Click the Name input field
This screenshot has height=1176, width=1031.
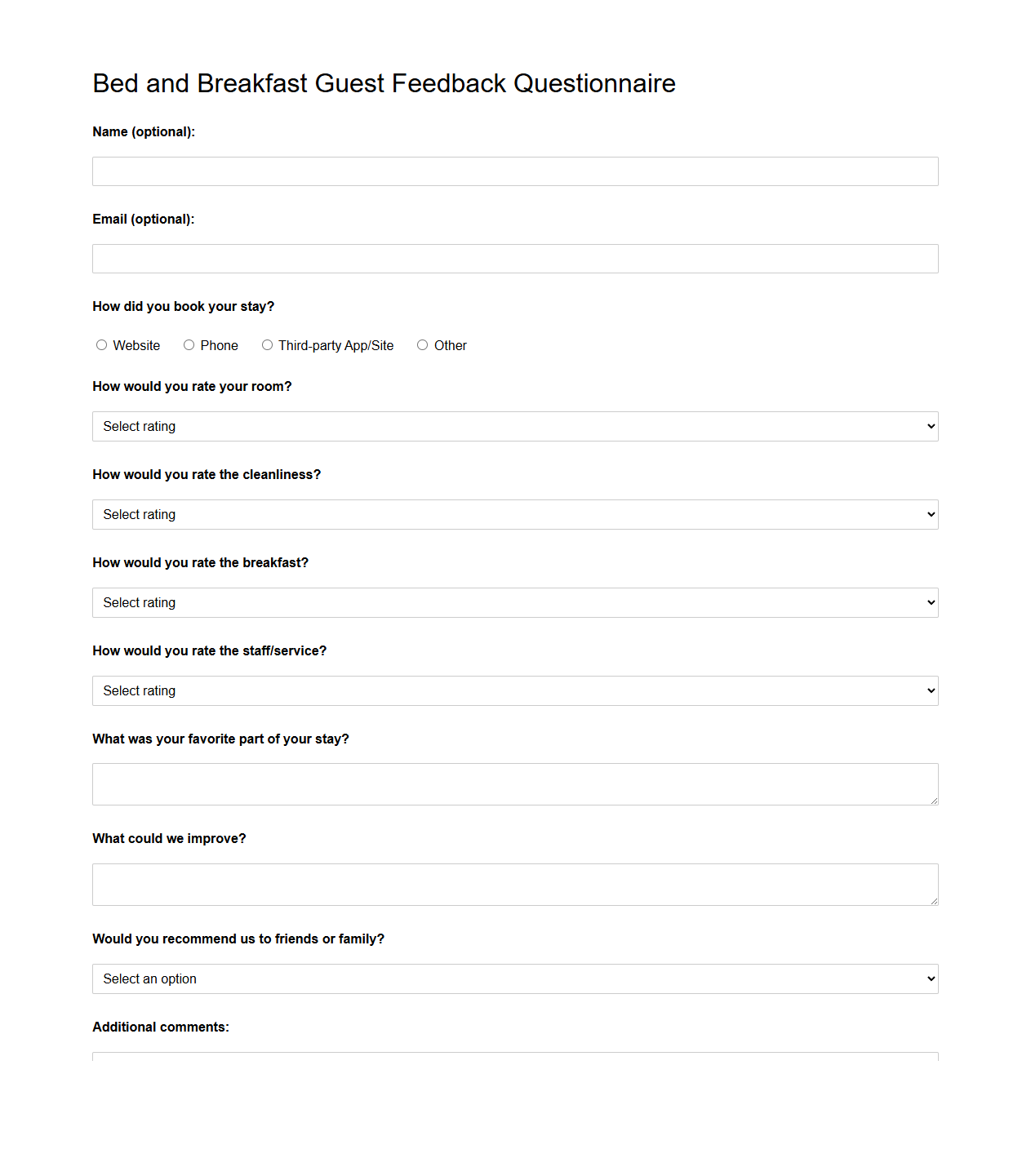(x=514, y=171)
